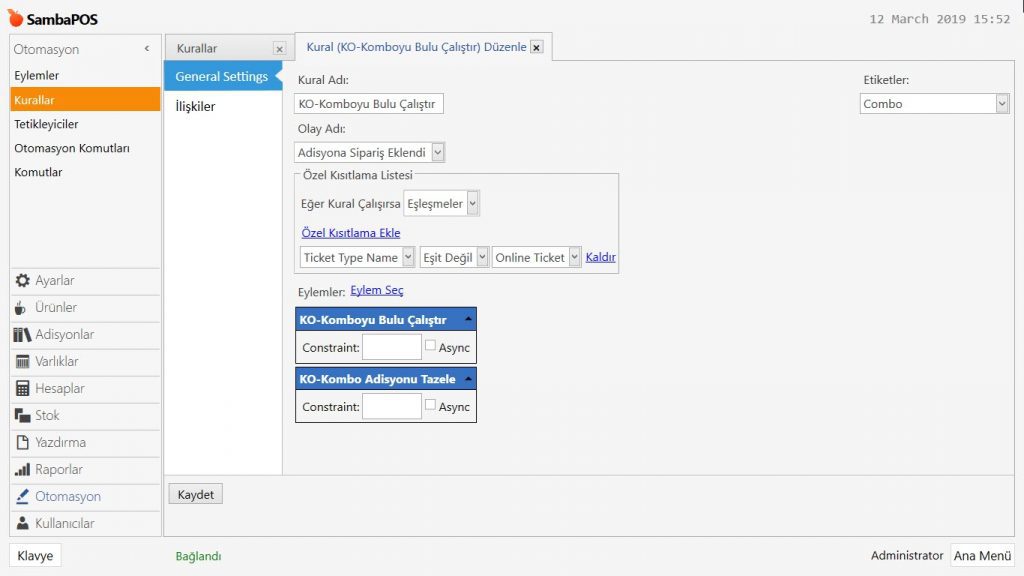
Task: Toggle Async for KO-Kombo Adisyonu Tazele
Action: click(430, 405)
